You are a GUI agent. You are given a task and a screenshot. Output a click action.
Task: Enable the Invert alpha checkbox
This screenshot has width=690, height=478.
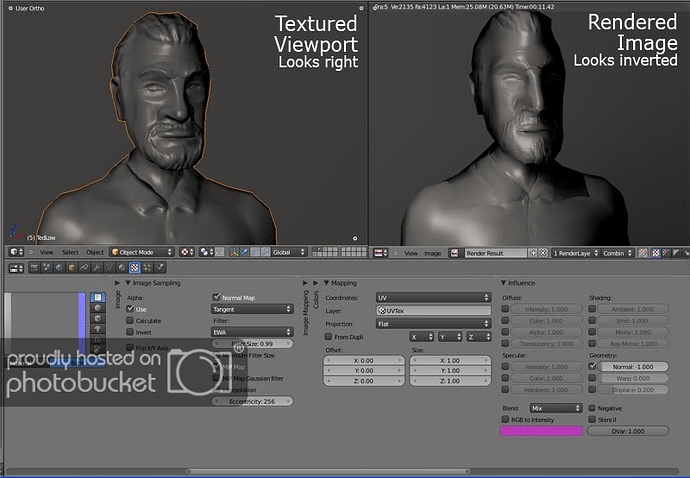click(x=130, y=332)
